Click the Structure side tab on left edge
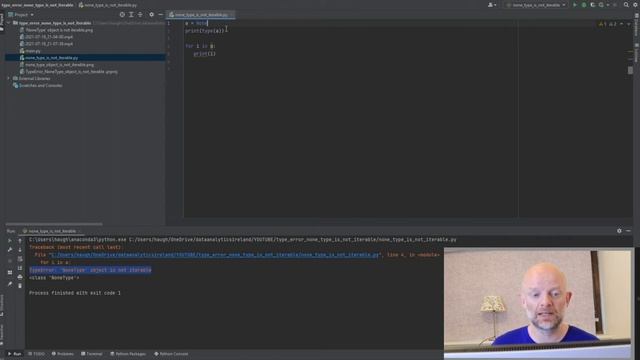The image size is (640, 360). coord(2,305)
